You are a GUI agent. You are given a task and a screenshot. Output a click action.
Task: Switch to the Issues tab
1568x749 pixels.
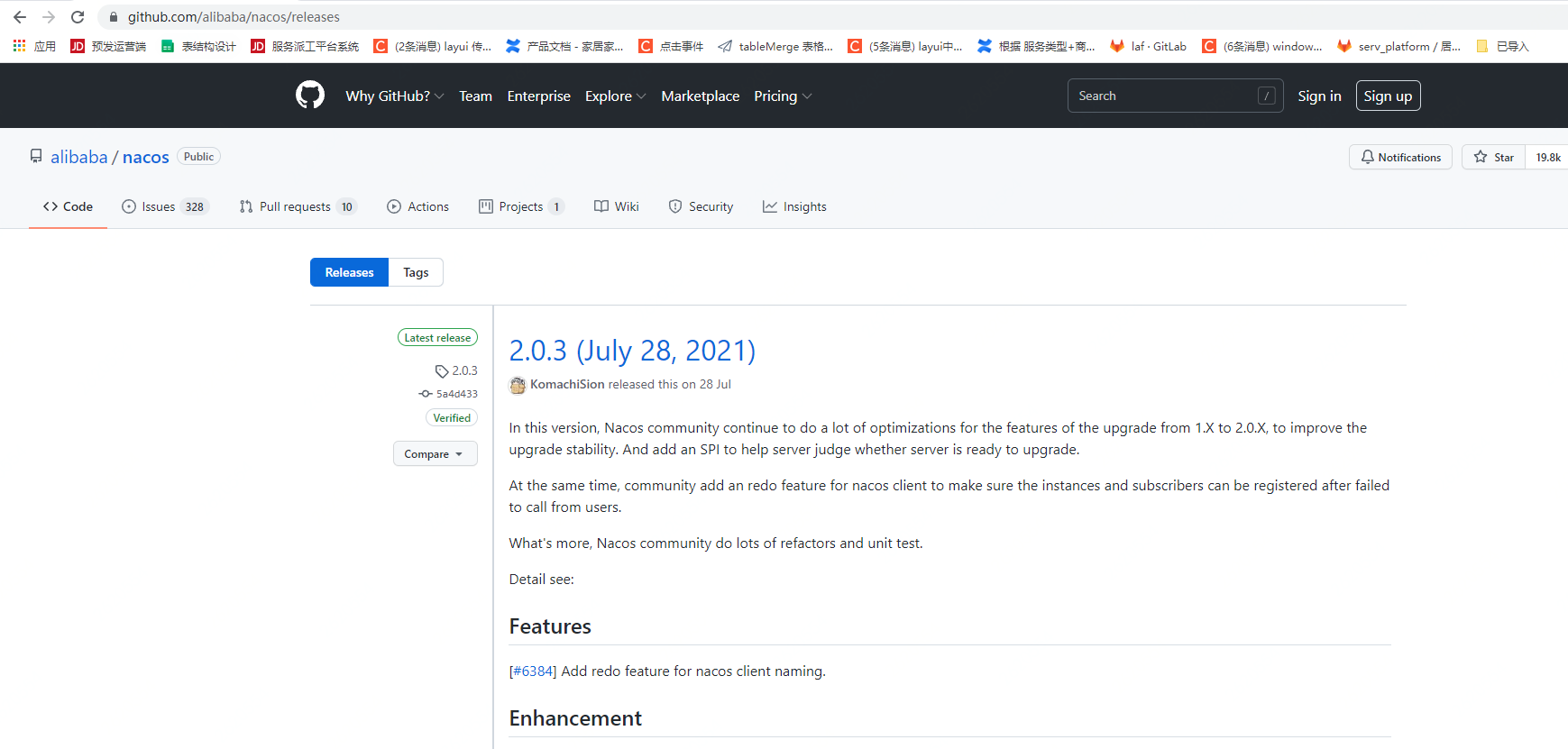click(x=165, y=206)
